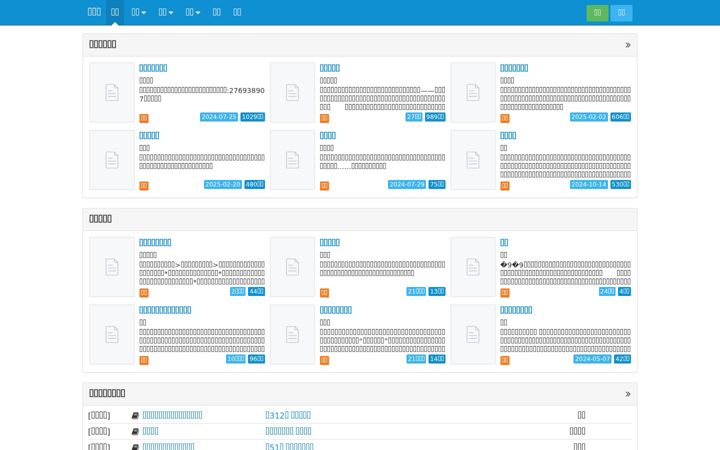Click orange tag in card dated 2025-02-02
Viewport: 720px width, 450px height.
[505, 118]
